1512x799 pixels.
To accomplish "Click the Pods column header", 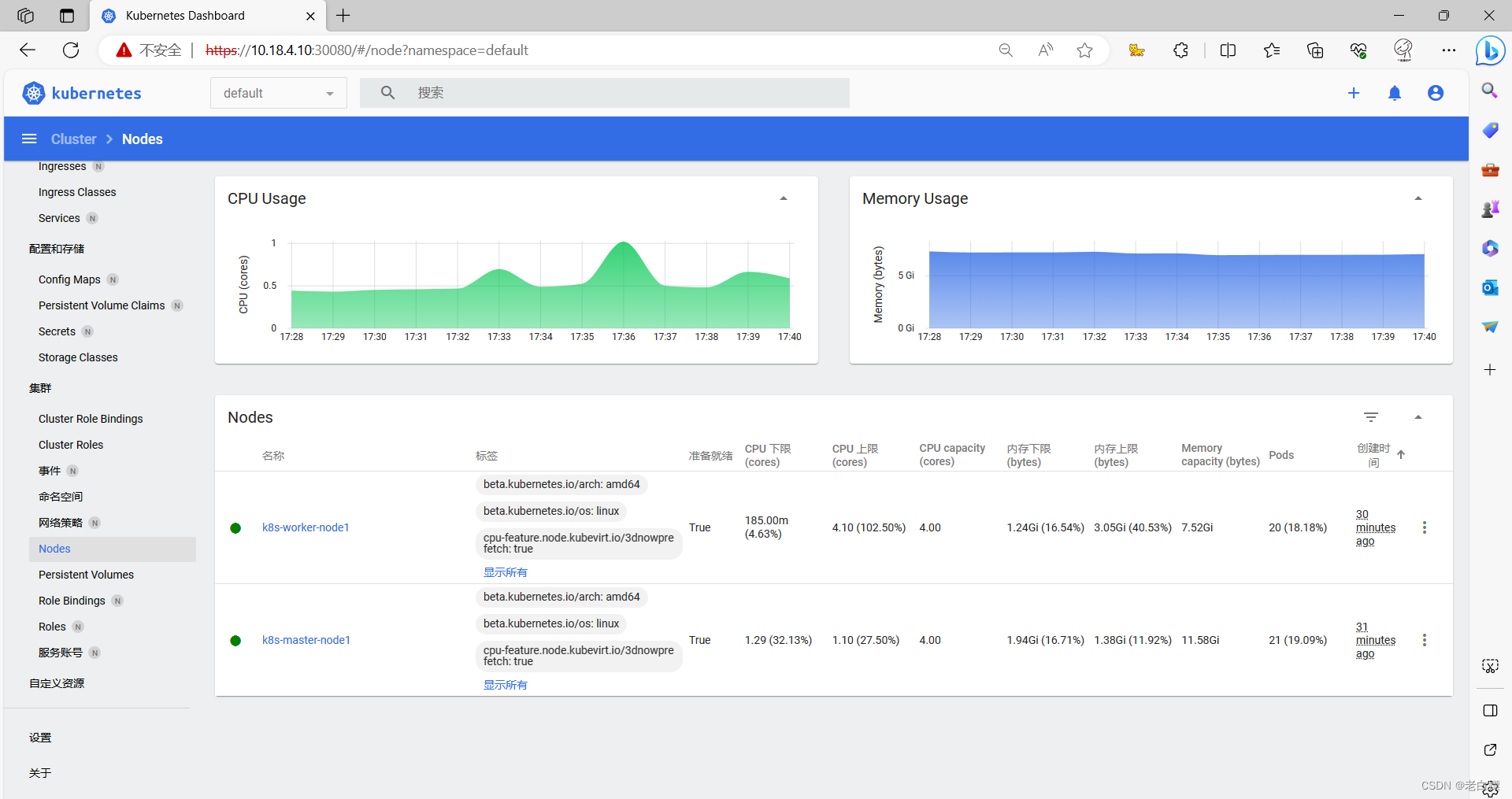I will [x=1281, y=455].
